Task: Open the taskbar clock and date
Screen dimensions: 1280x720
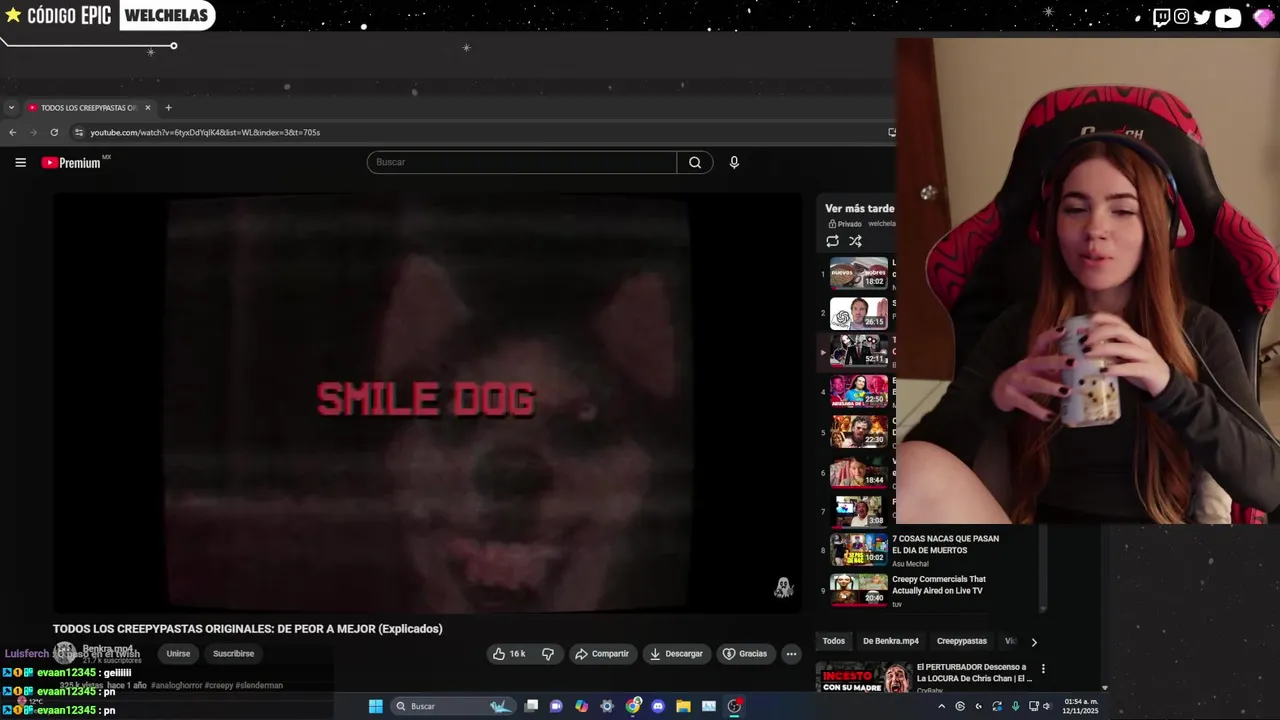Action: 1081,706
